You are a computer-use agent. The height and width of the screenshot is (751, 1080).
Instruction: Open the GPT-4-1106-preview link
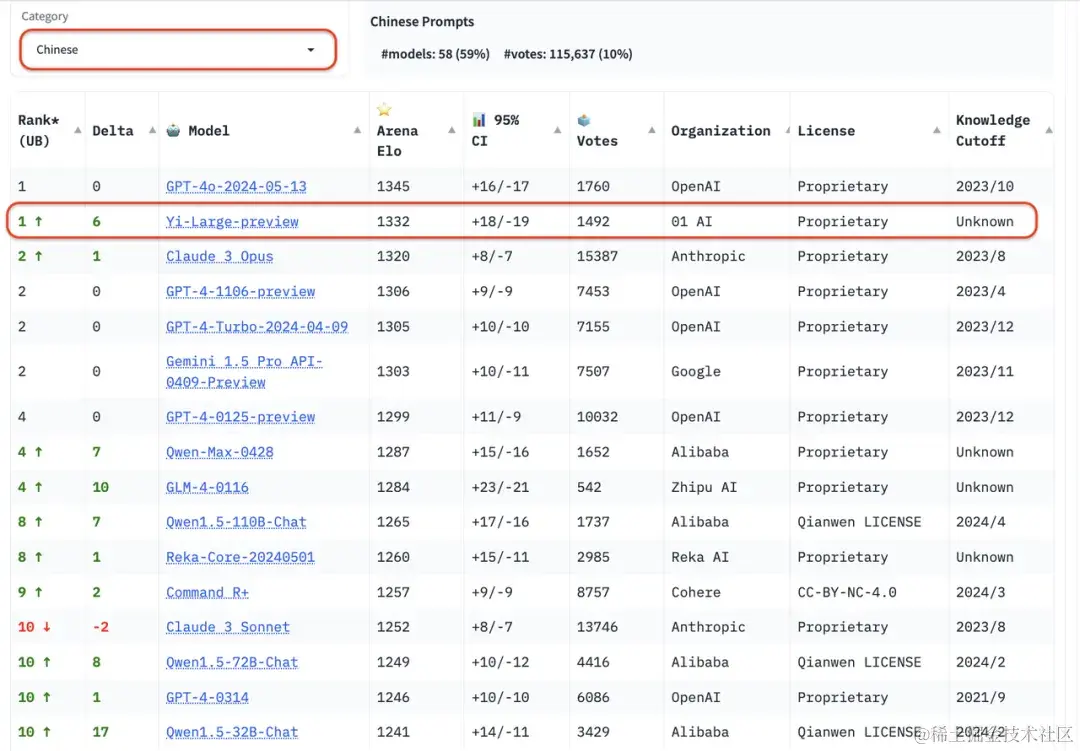coord(240,291)
